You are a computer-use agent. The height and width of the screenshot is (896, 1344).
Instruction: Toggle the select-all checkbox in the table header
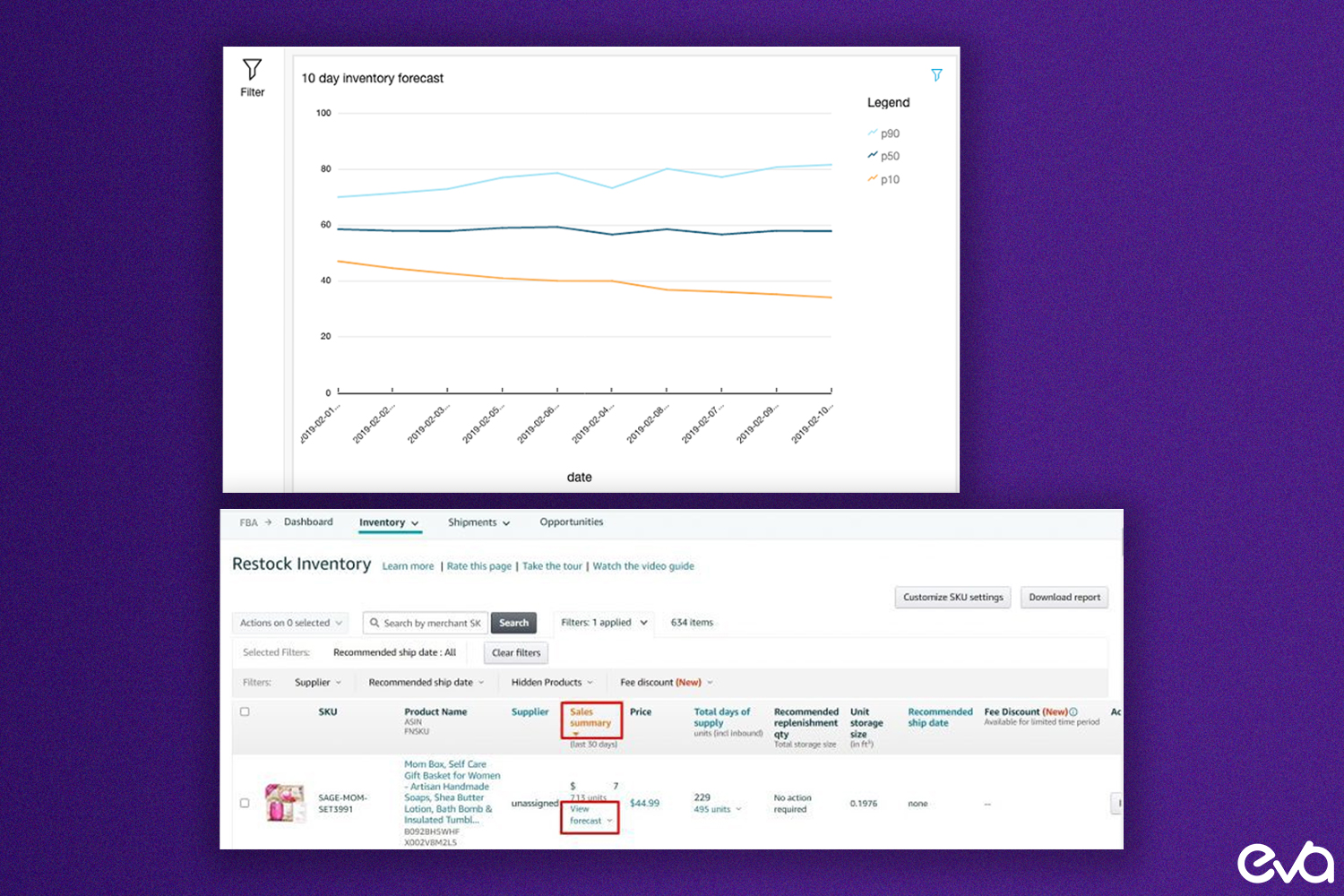tap(245, 711)
